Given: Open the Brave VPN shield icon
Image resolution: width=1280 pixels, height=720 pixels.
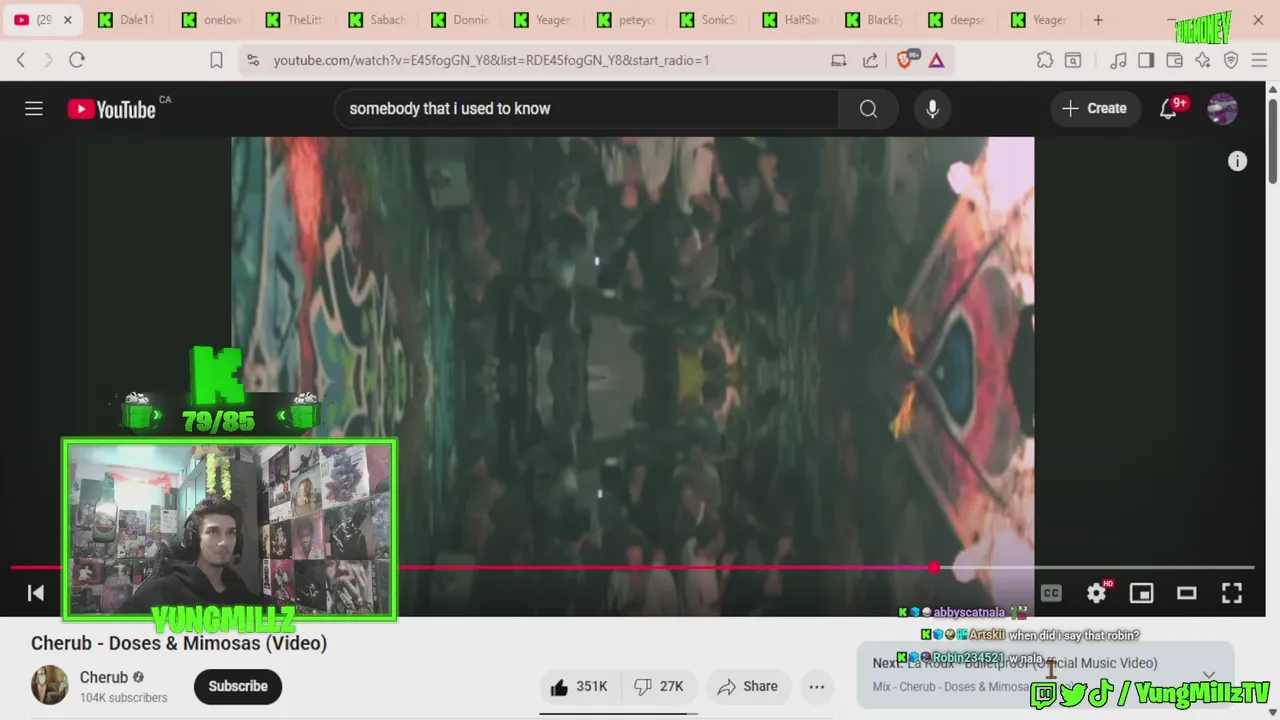Looking at the screenshot, I should click(x=1231, y=60).
